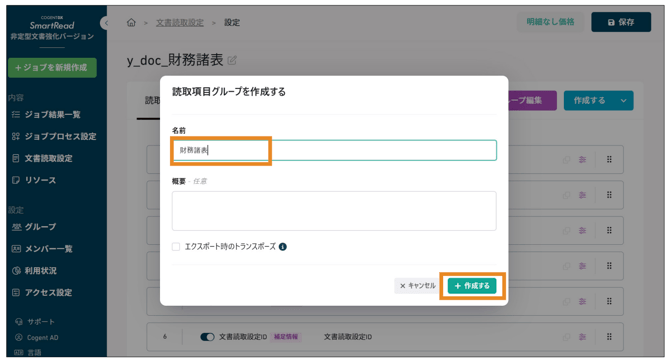Click the ジョブ結果一覧 list icon
This screenshot has width=670, height=364.
tap(16, 114)
